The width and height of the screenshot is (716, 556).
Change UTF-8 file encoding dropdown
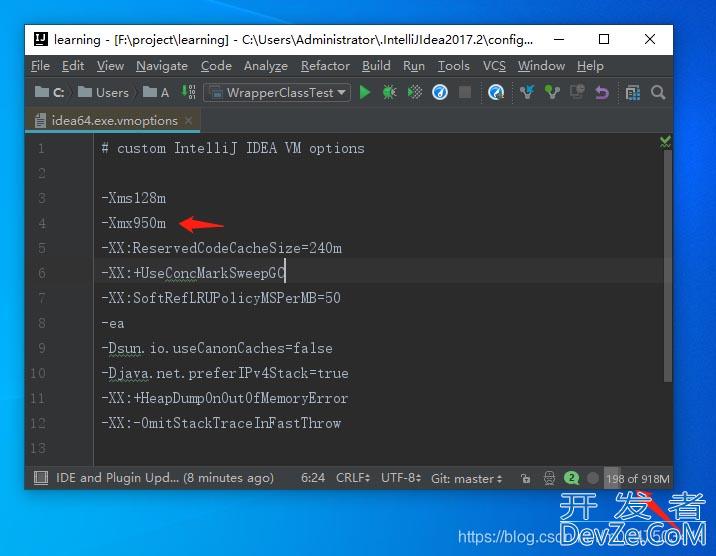(x=401, y=478)
